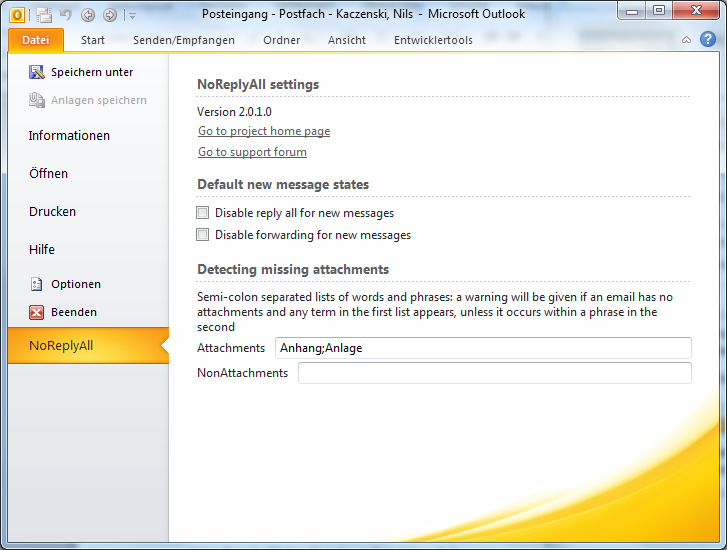Switch to the Ordner tab
This screenshot has width=727, height=550.
281,40
